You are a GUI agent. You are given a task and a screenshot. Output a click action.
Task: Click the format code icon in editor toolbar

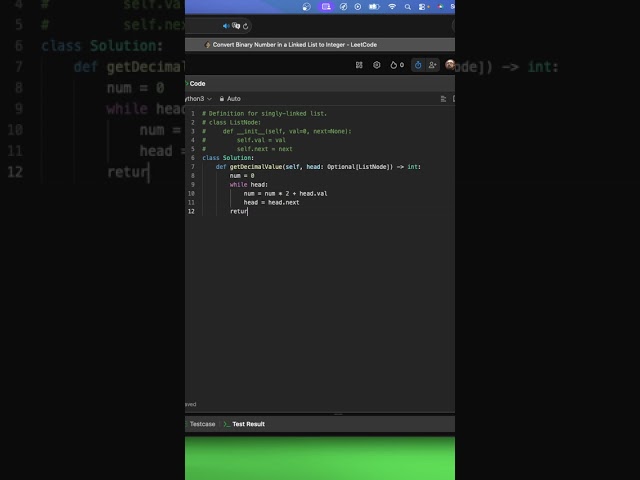point(443,99)
